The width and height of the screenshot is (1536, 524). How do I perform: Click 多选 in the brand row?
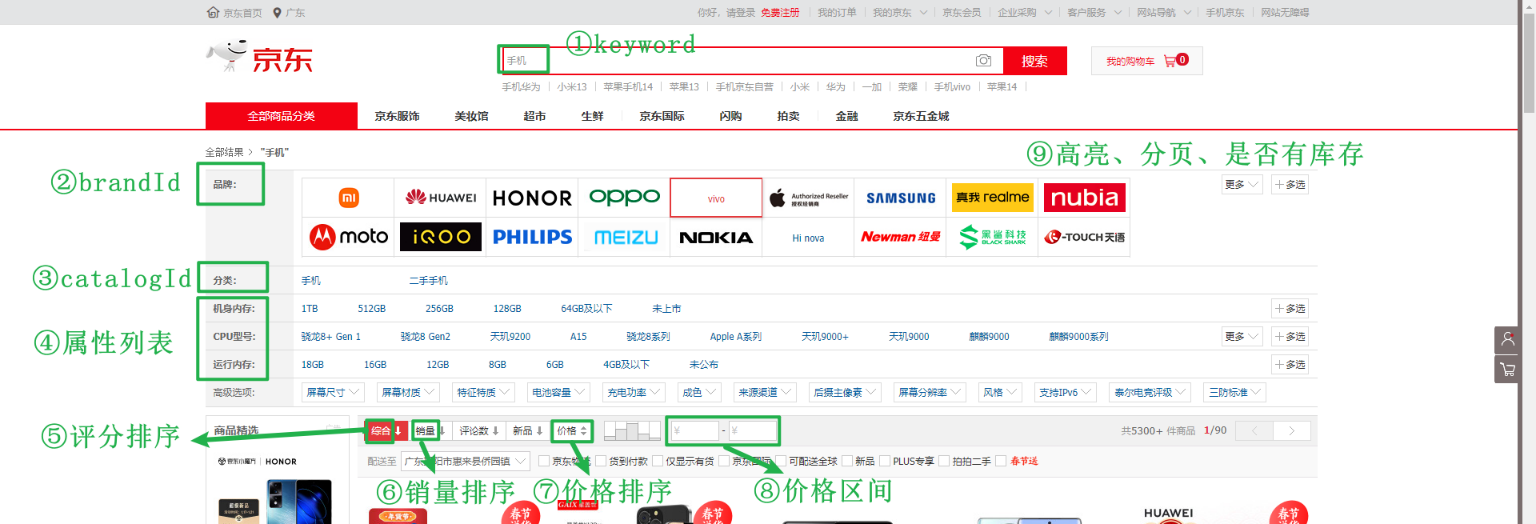pyautogui.click(x=1289, y=185)
